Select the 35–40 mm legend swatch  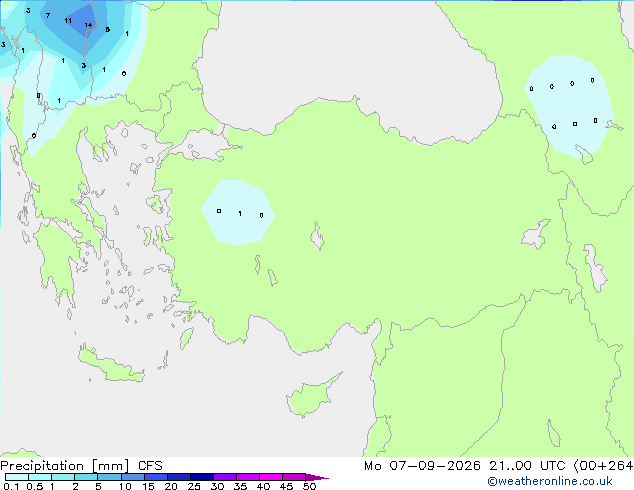coord(248,477)
